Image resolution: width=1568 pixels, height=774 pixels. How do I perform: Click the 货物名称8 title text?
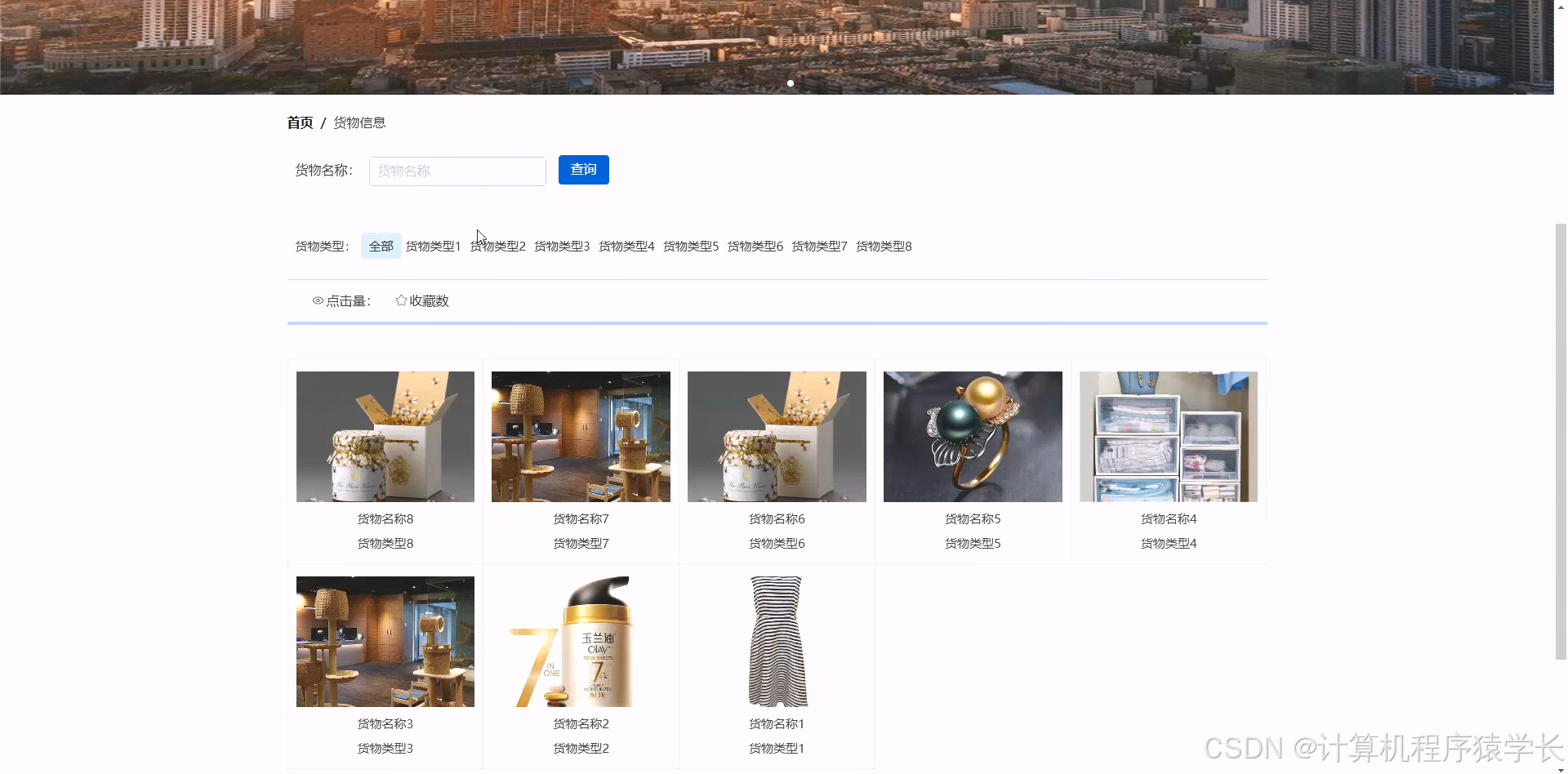click(385, 519)
